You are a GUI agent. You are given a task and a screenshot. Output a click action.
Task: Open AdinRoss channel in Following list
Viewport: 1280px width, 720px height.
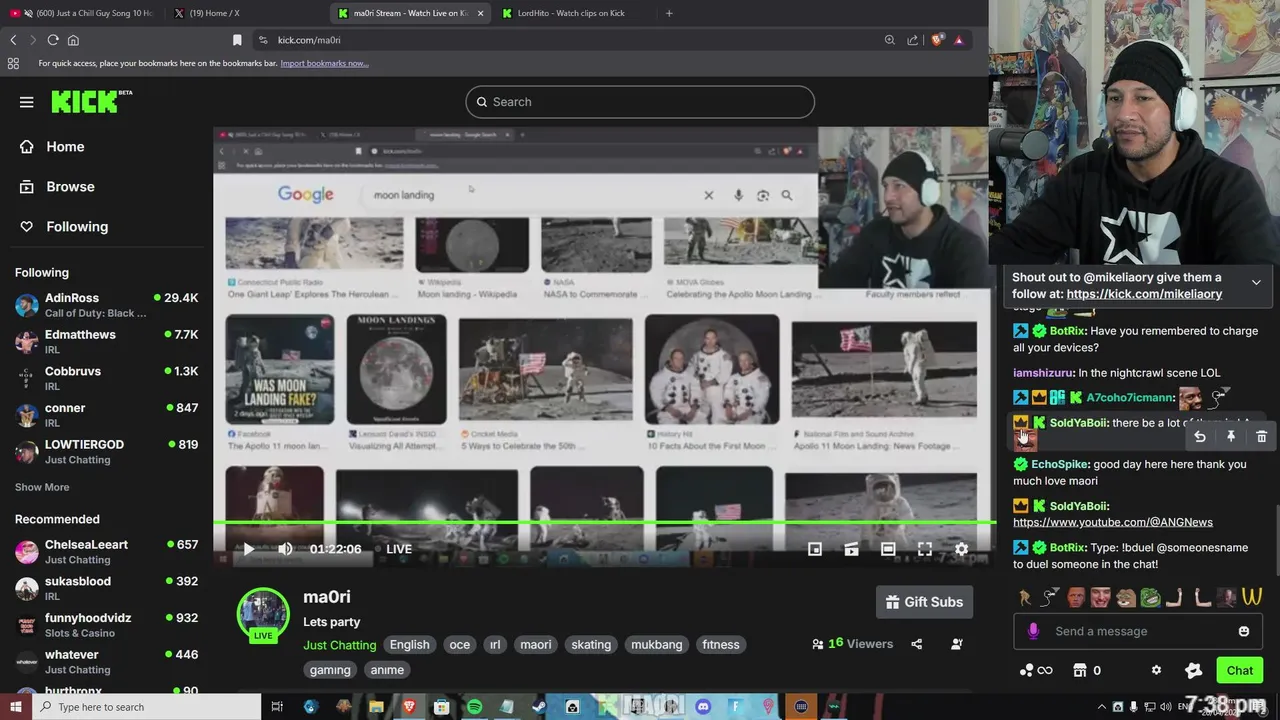[x=106, y=305]
